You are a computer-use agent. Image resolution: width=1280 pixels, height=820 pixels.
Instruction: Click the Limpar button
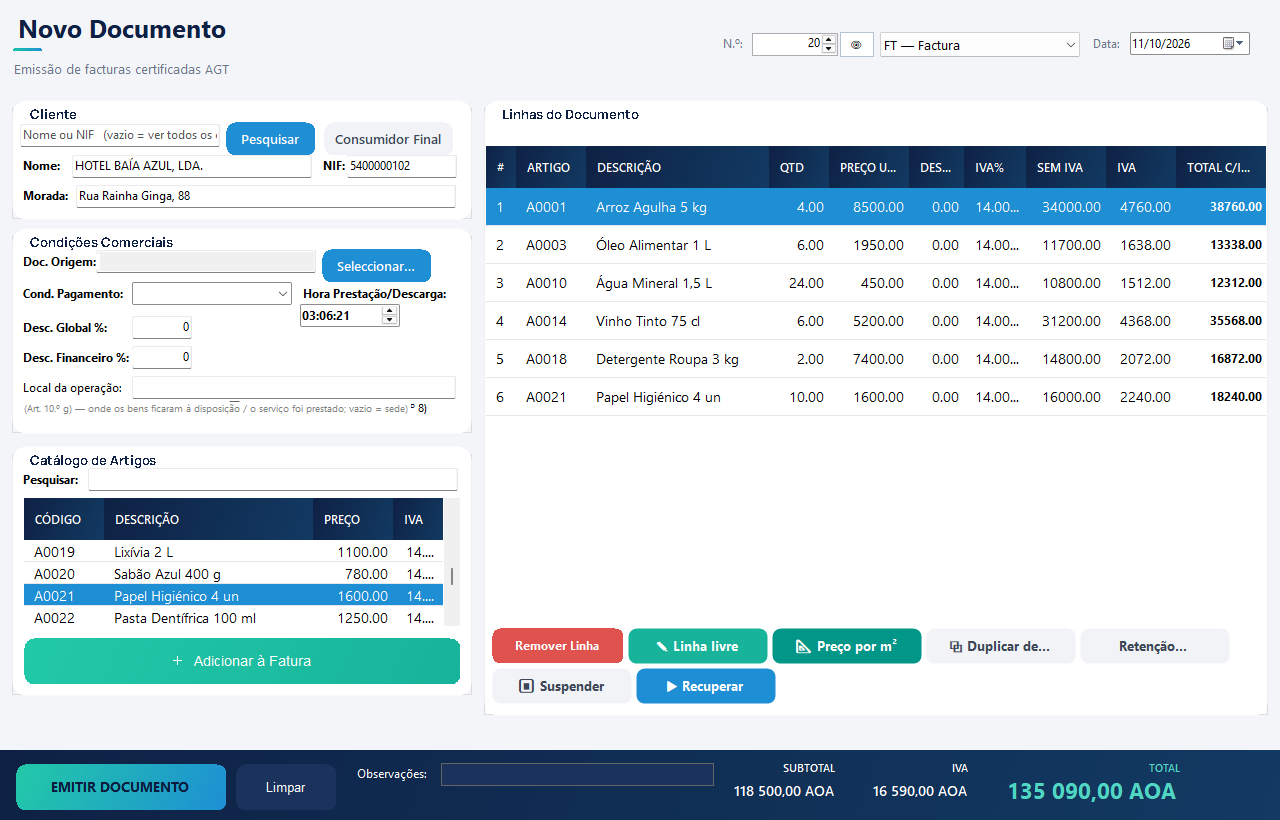(285, 787)
